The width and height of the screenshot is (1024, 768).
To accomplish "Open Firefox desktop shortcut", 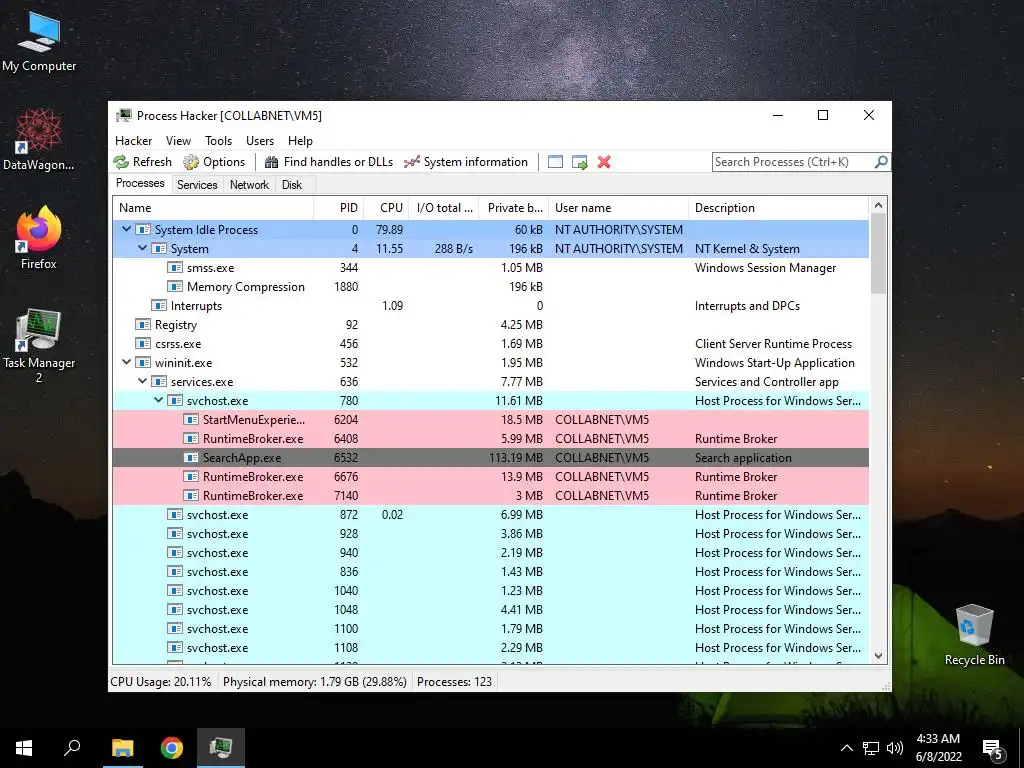I will click(39, 238).
